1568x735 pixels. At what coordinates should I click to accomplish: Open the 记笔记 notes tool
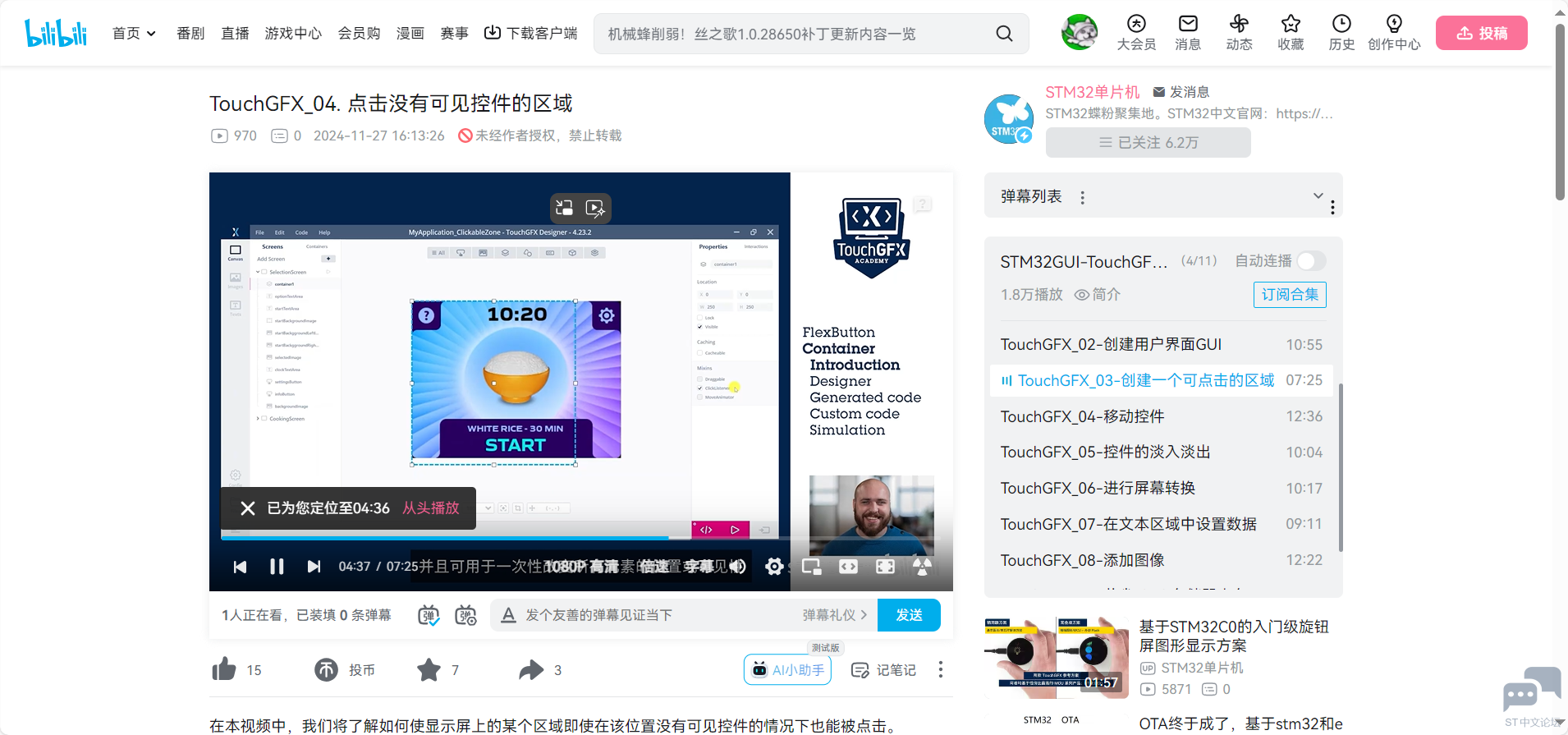coord(883,670)
